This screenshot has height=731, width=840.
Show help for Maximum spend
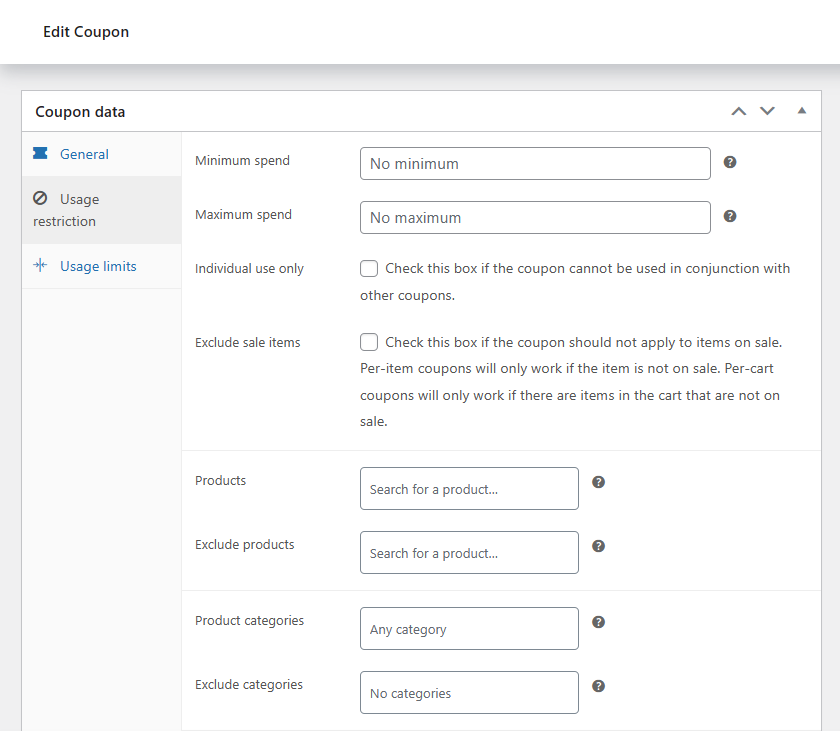point(730,216)
